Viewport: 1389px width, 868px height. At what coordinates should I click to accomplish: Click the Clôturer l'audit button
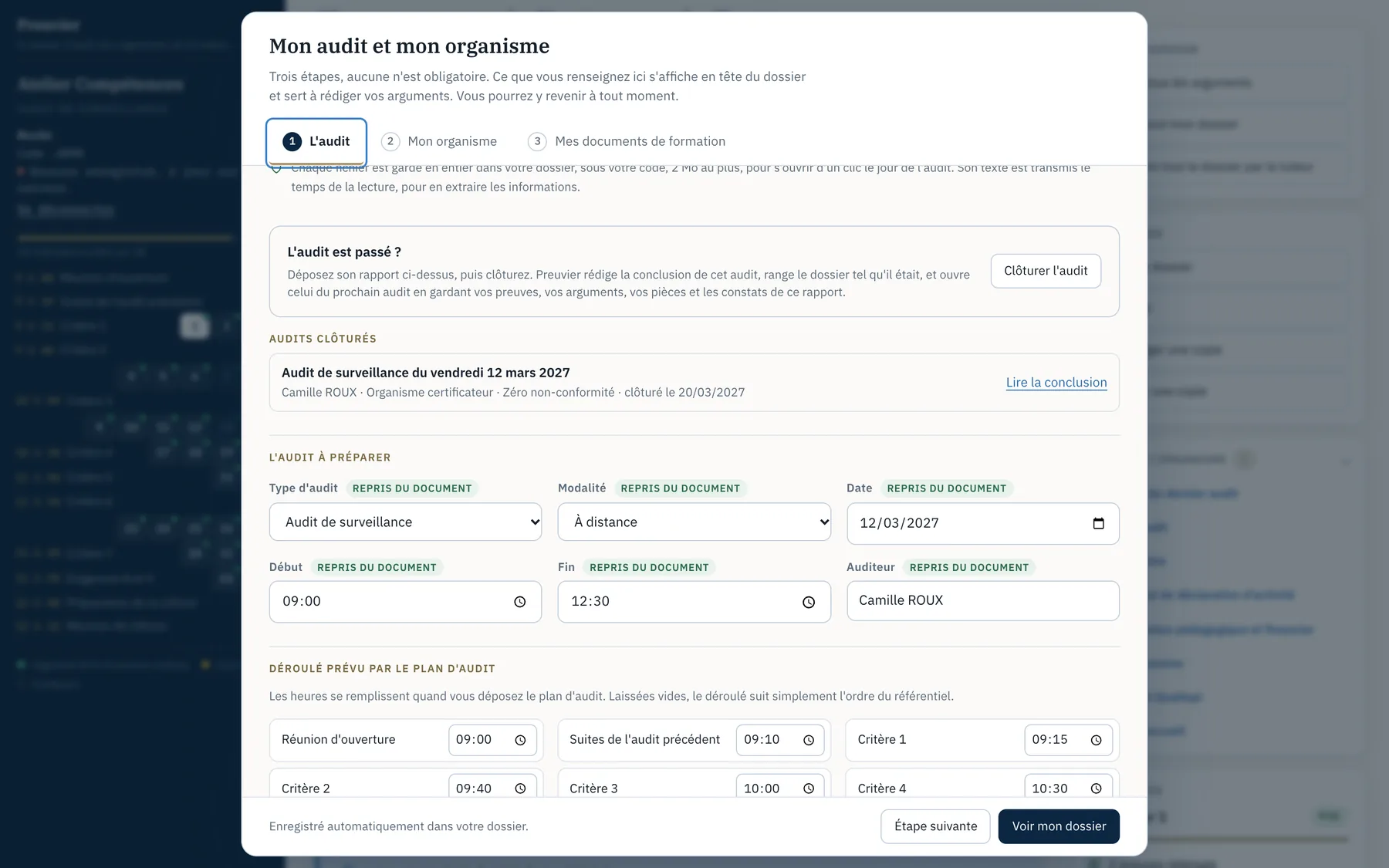click(1046, 271)
